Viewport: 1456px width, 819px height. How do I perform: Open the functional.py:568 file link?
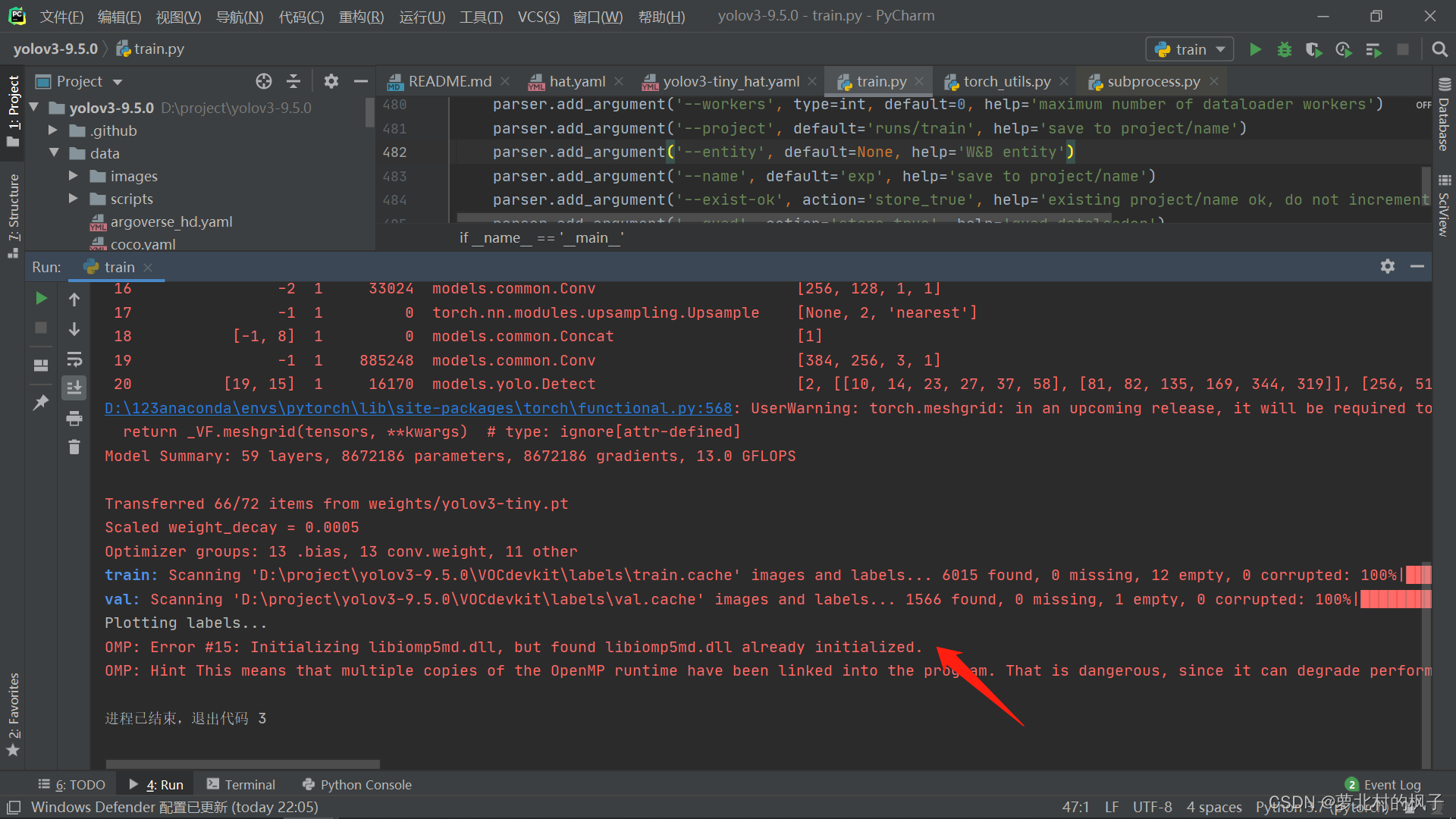[418, 408]
